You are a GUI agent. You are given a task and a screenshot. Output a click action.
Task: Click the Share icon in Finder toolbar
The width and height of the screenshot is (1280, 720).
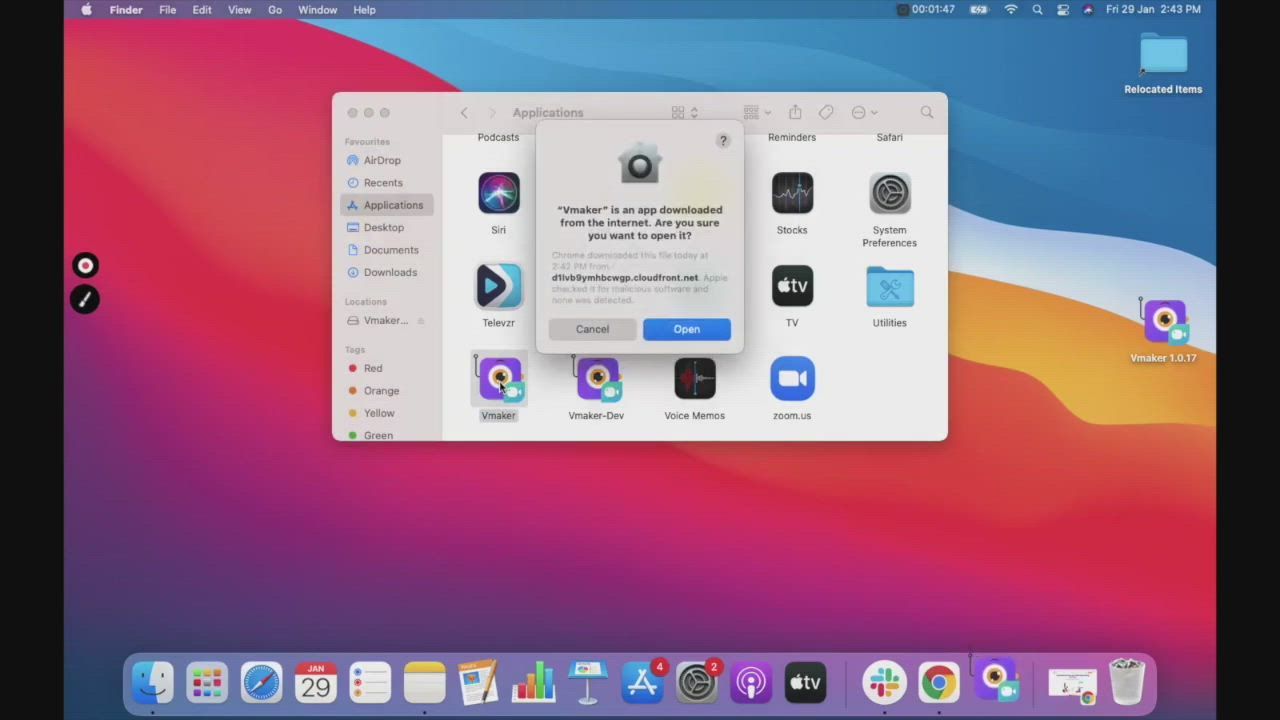point(795,112)
